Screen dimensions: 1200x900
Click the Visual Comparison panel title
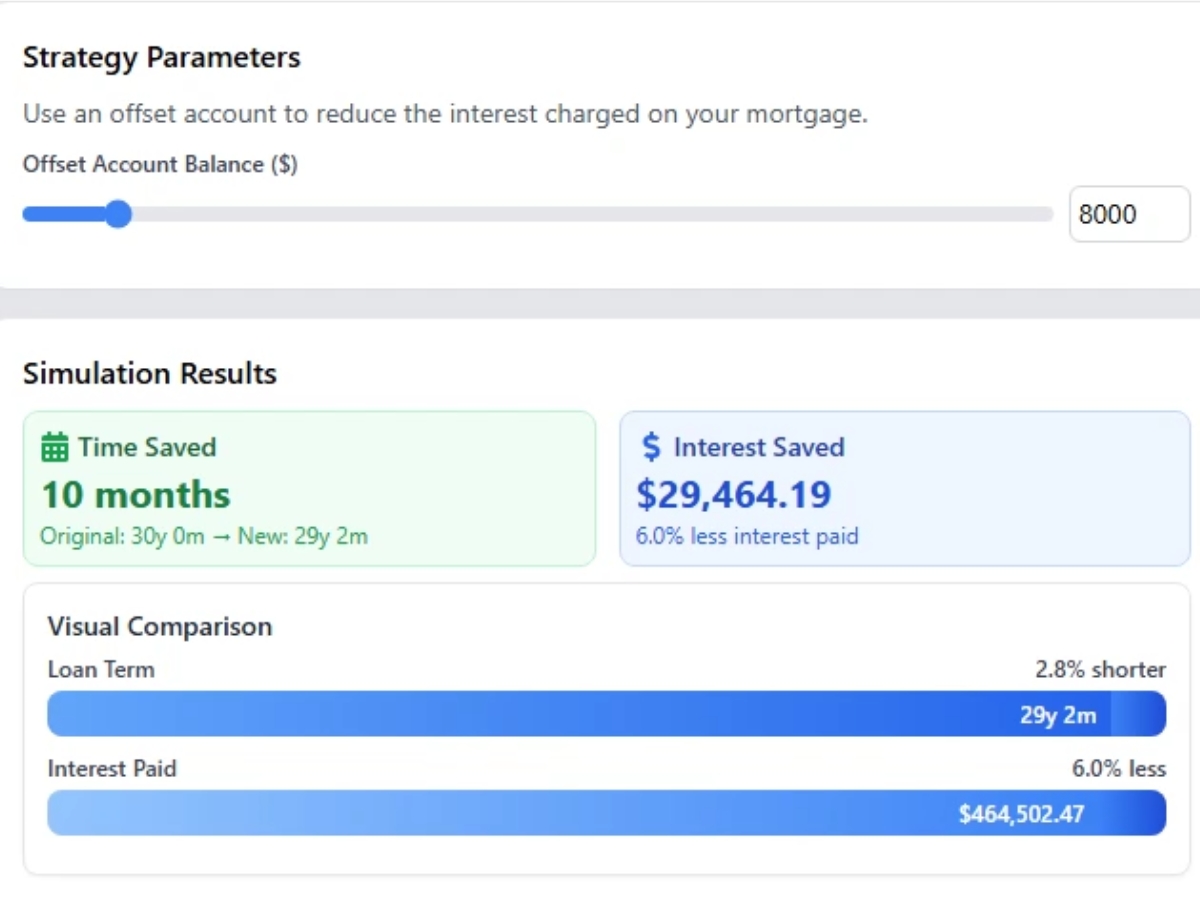(x=160, y=627)
